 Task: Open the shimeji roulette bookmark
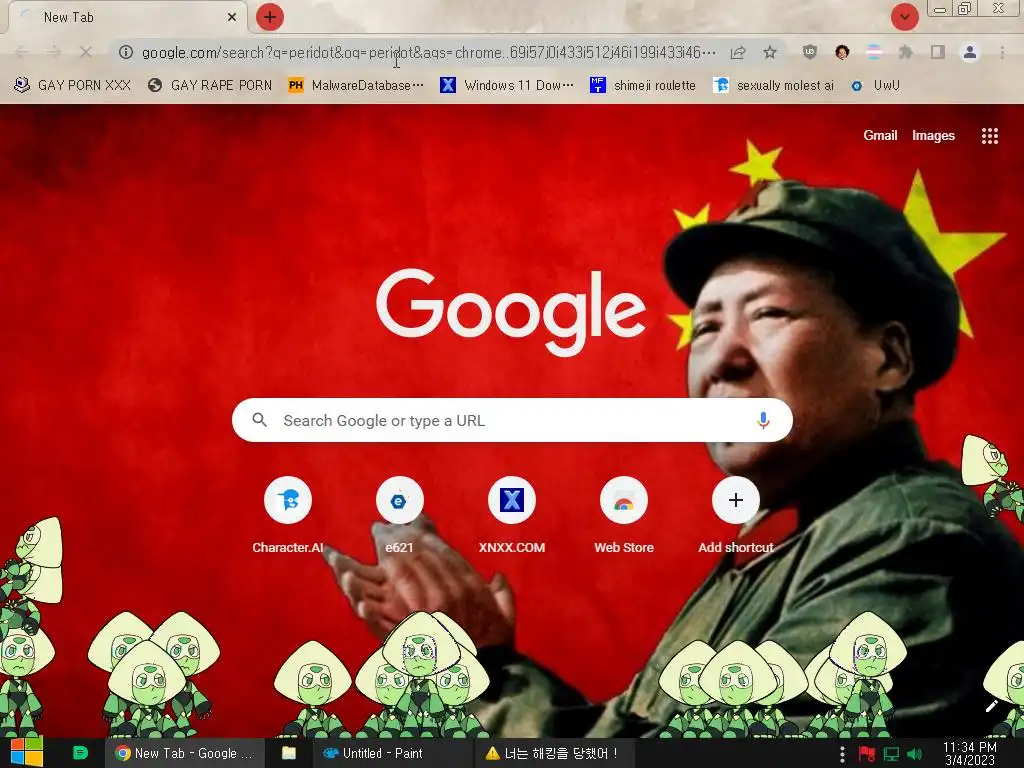point(643,85)
